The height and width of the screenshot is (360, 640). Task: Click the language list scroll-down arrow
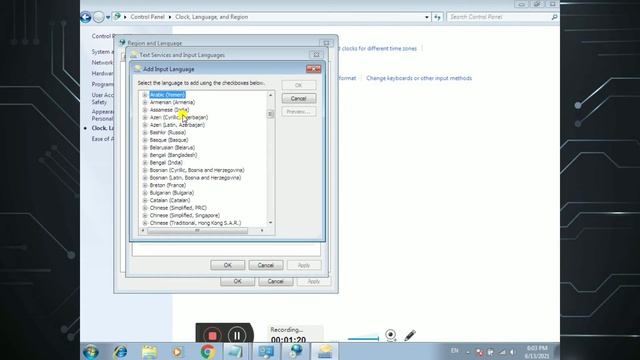tap(270, 223)
